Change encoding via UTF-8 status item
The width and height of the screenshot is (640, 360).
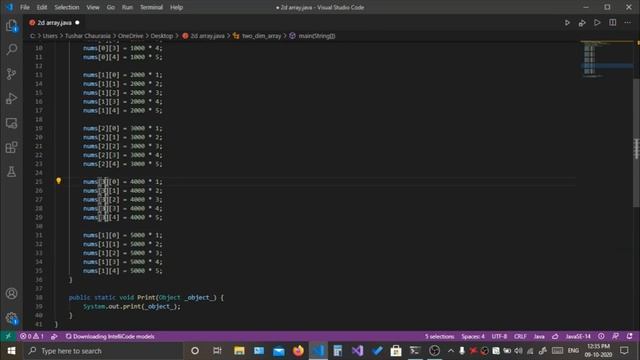(x=499, y=336)
